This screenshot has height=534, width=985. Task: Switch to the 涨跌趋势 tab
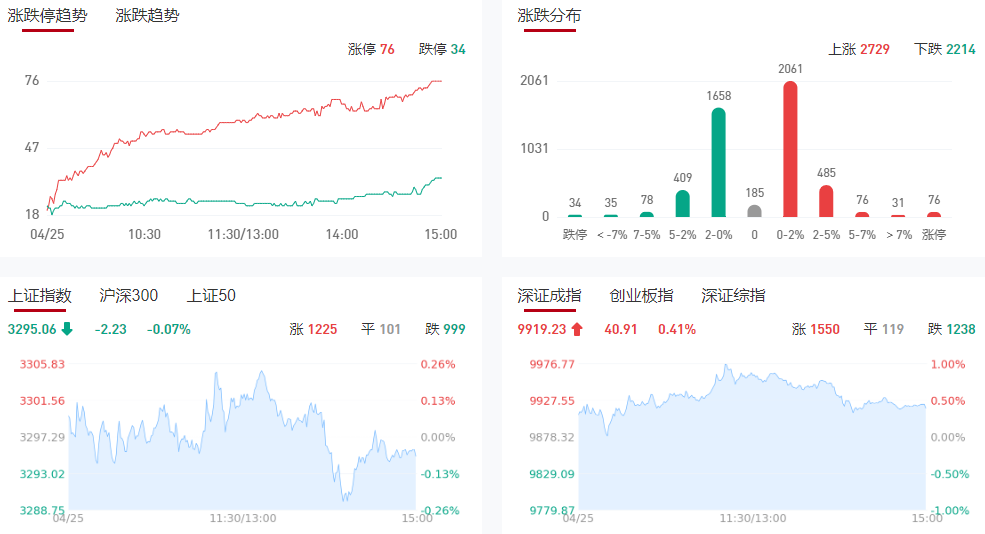(148, 16)
